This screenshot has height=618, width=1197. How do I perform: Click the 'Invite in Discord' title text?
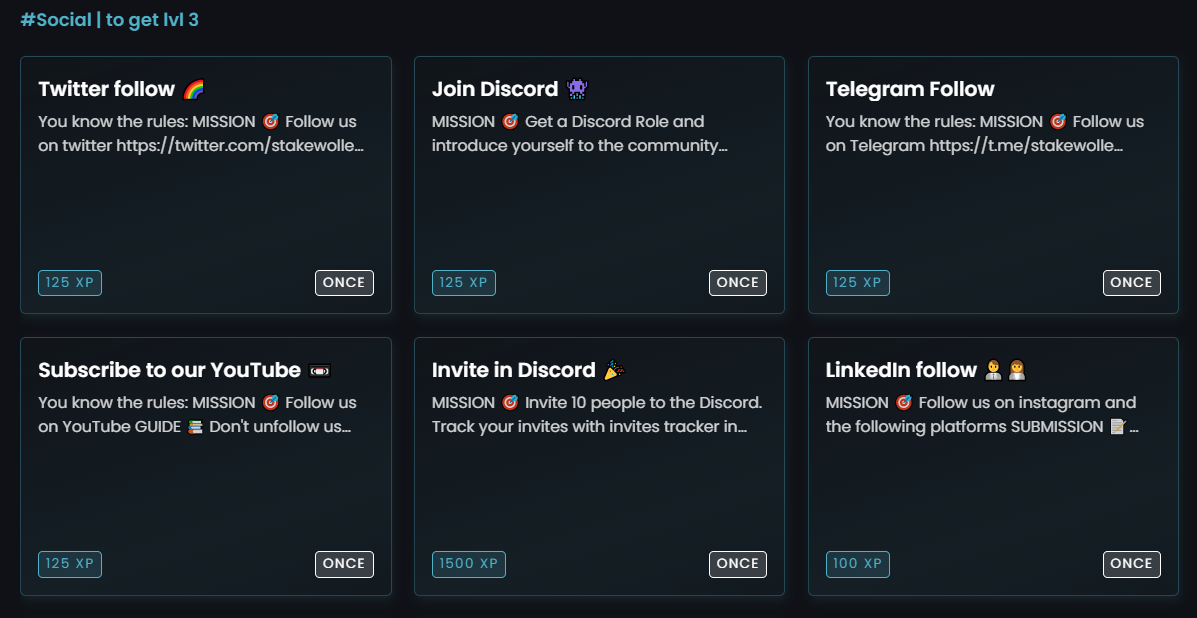pos(514,370)
